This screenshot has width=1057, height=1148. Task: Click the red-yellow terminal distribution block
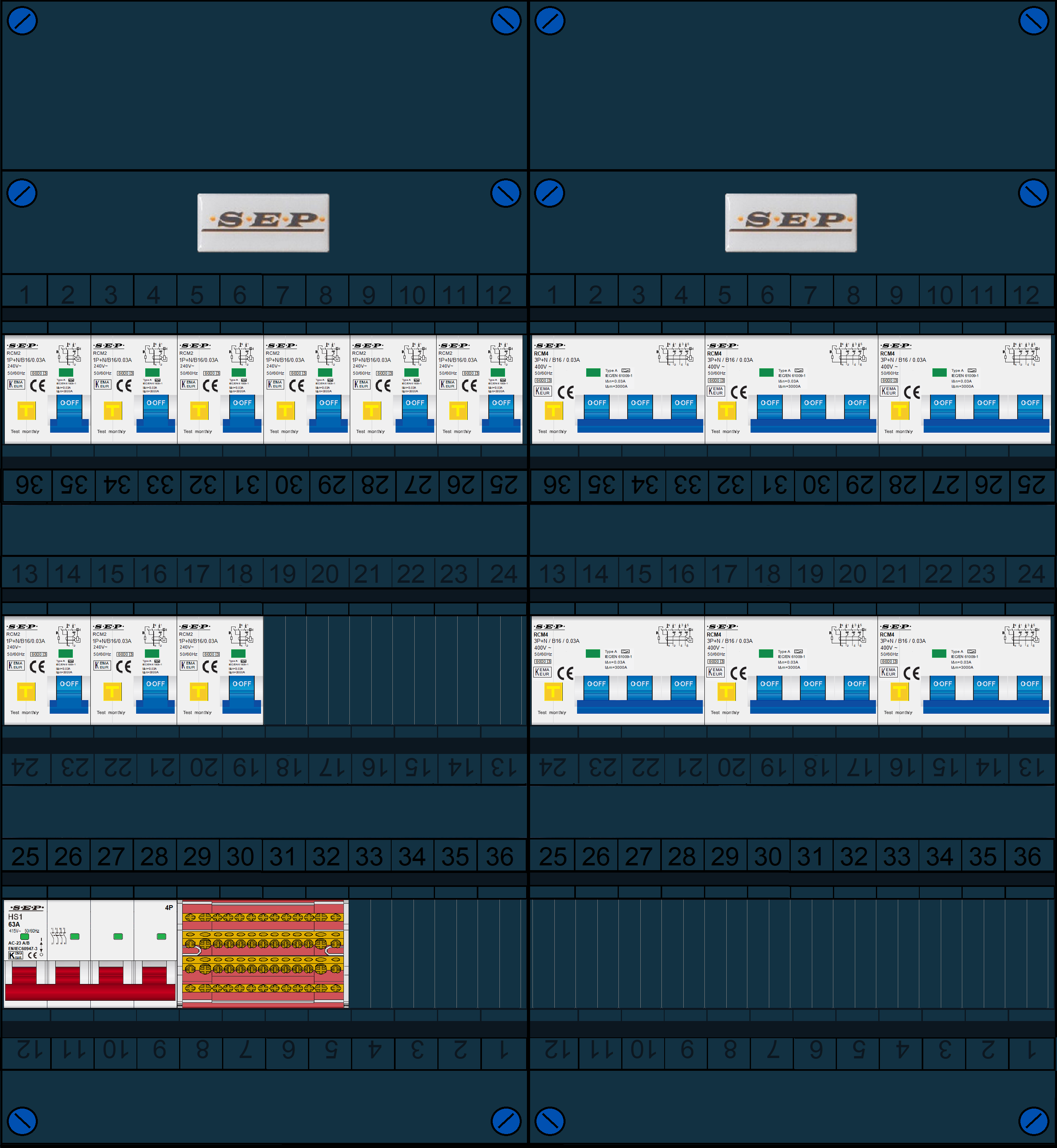[263, 953]
